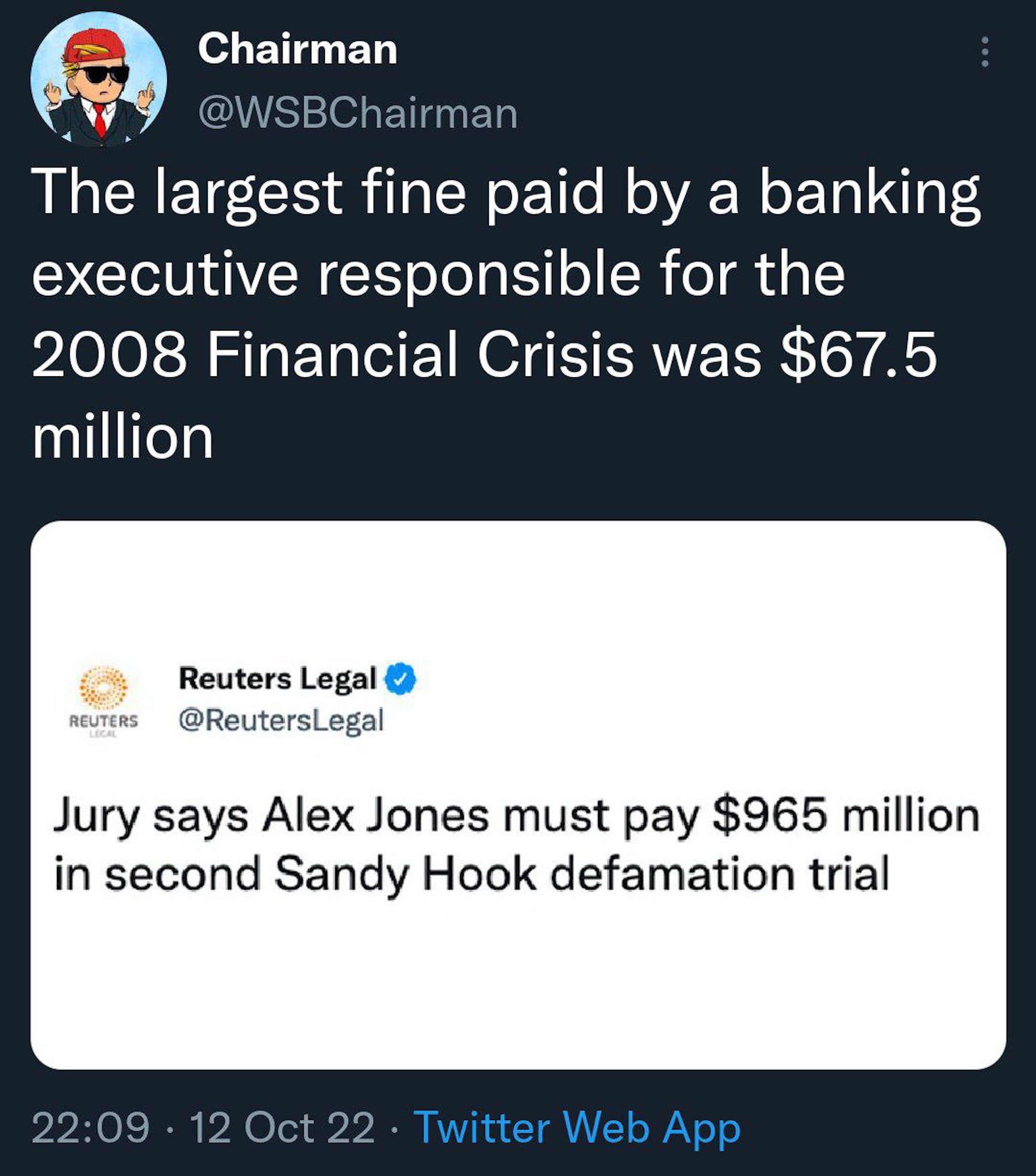Open the tweet's three-dot more options menu

[x=984, y=52]
